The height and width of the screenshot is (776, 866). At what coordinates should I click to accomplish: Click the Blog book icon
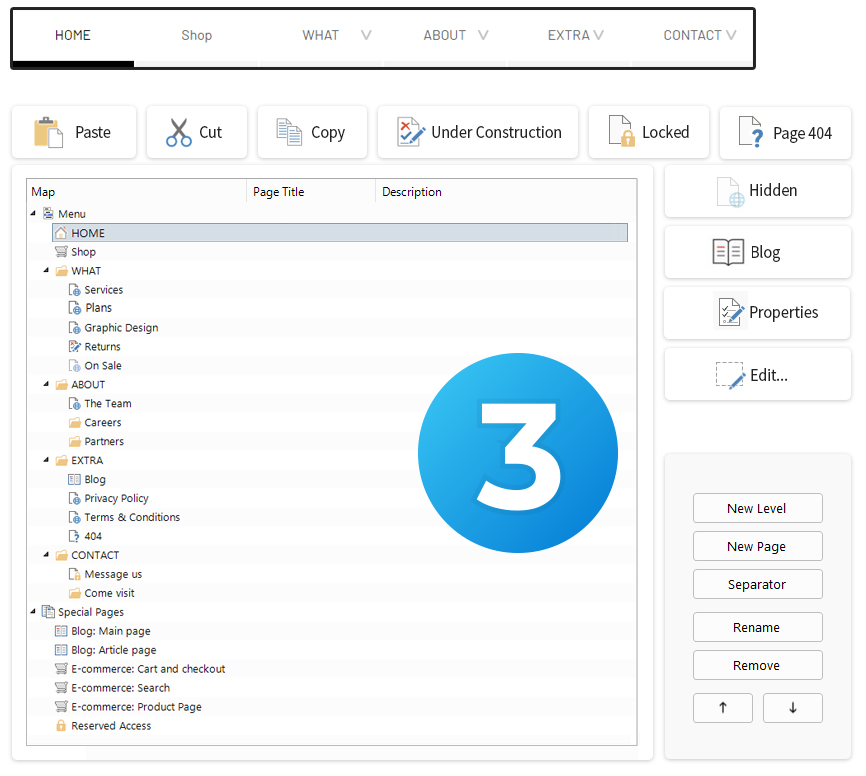pos(728,252)
